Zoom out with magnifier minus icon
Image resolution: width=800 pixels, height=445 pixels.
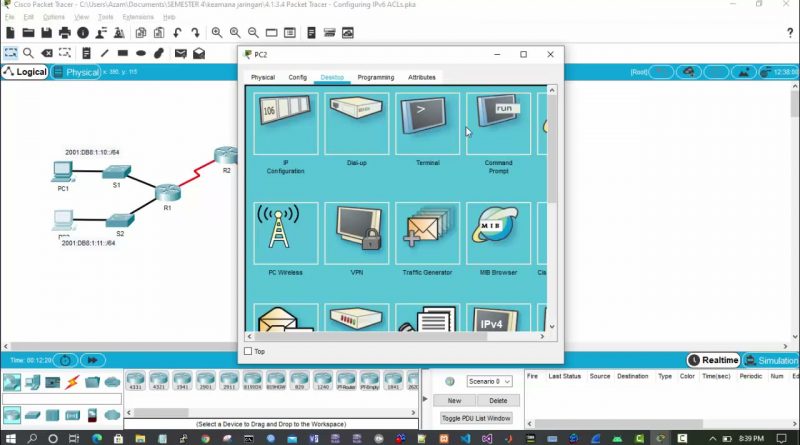coord(253,33)
